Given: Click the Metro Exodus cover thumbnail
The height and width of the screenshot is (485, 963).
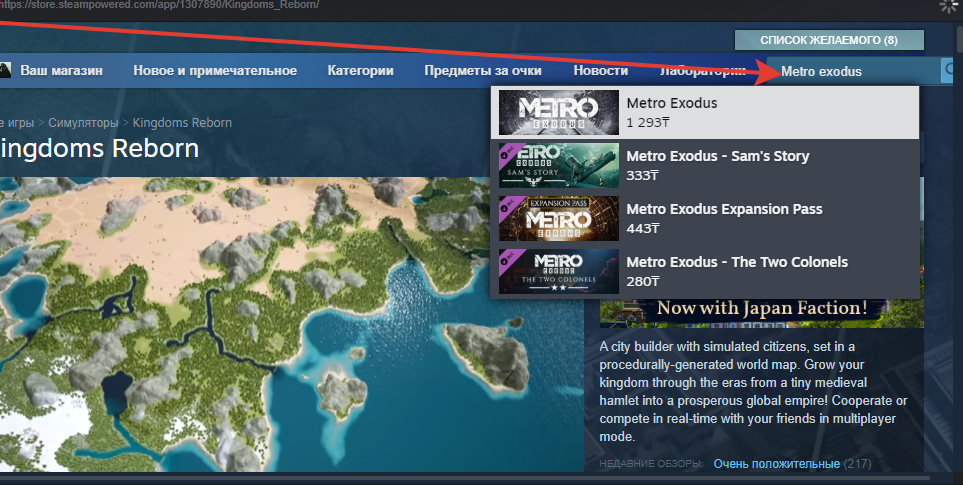Looking at the screenshot, I should coord(559,112).
